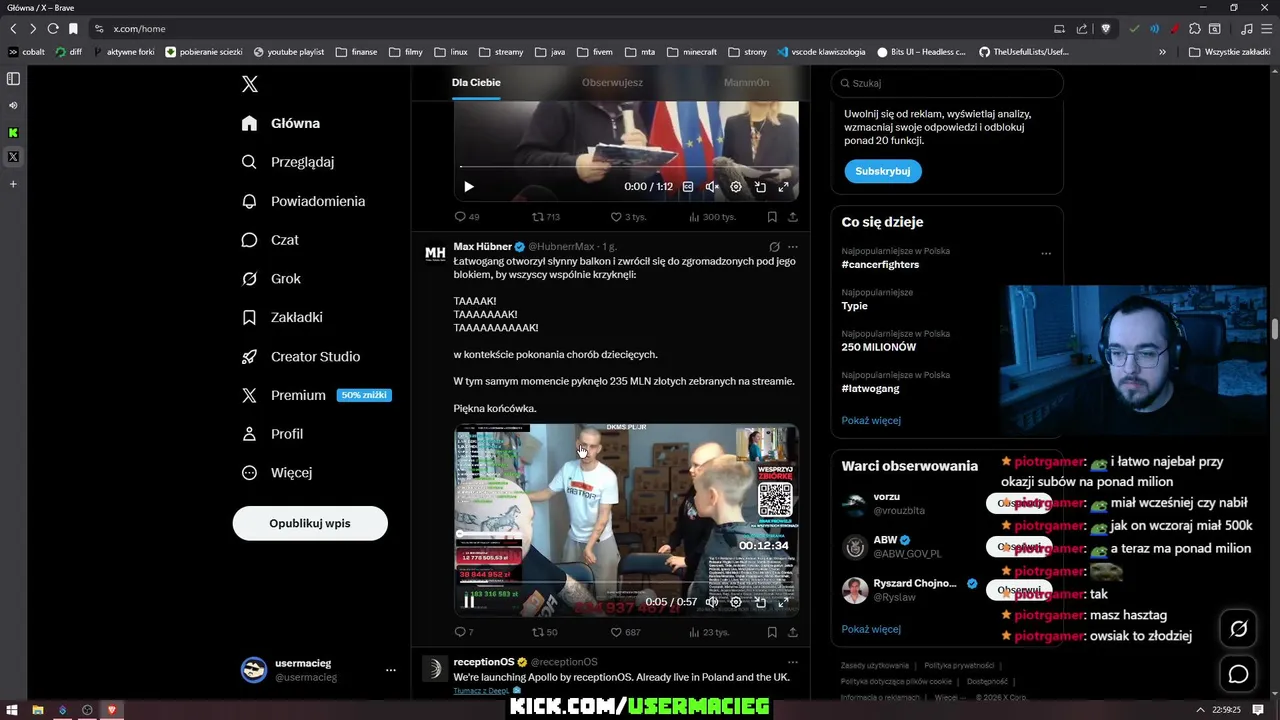Open #łatwogang trend
The width and height of the screenshot is (1280, 720).
pos(870,388)
